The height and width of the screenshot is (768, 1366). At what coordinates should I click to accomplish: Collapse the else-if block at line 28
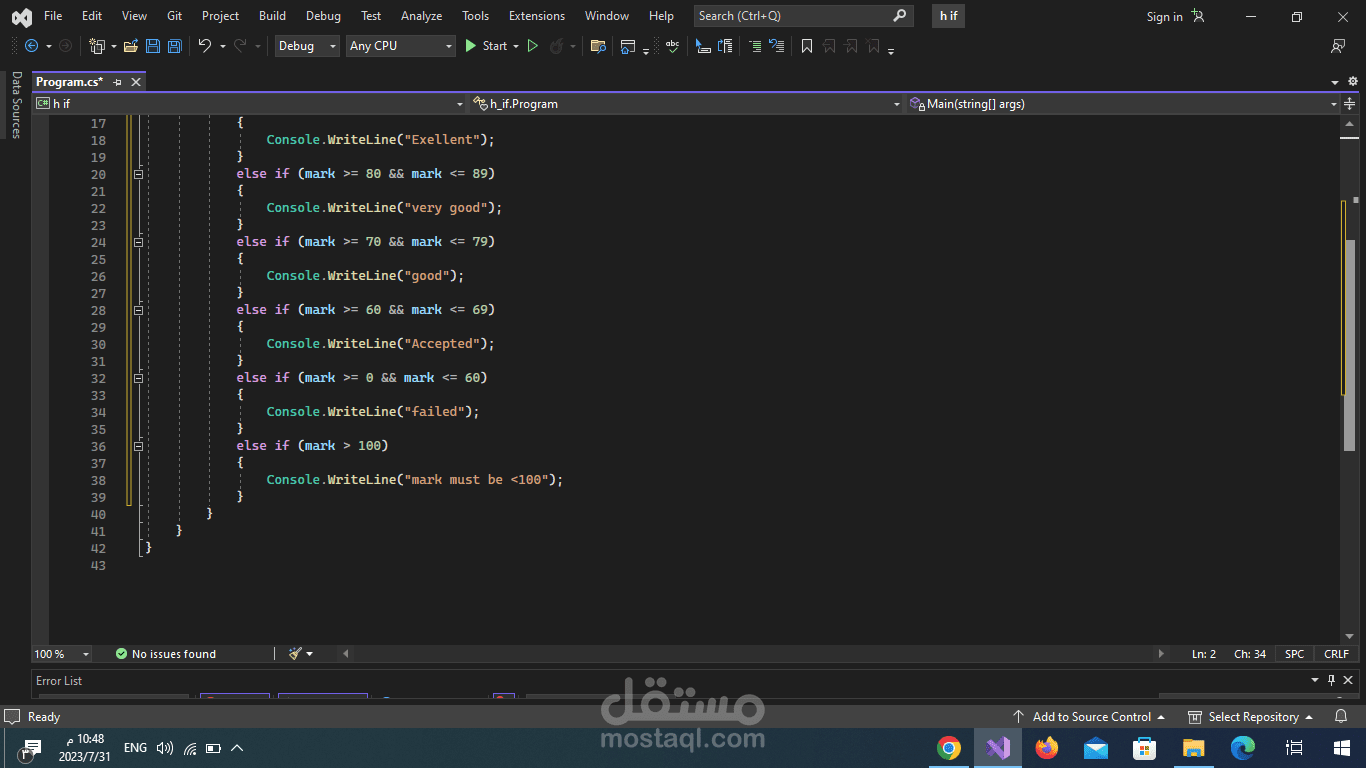coord(138,310)
